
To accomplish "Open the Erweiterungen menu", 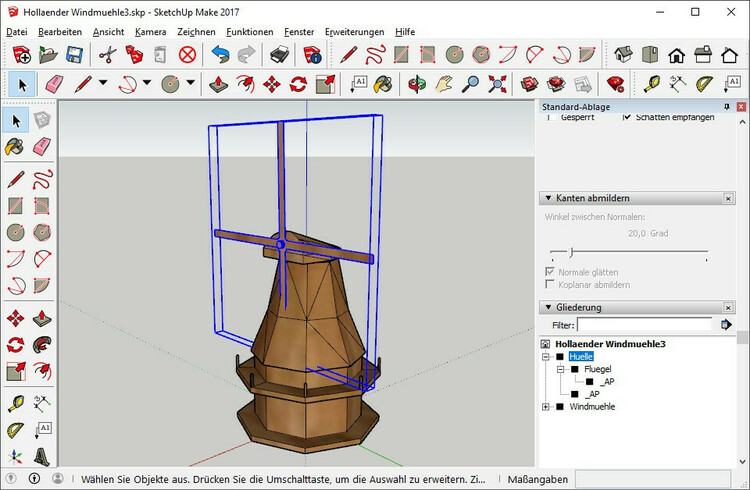I will 355,31.
